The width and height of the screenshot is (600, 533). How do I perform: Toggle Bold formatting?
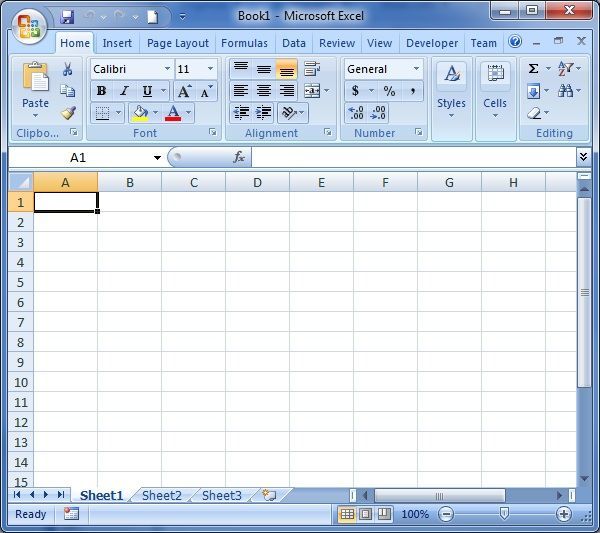(x=101, y=91)
